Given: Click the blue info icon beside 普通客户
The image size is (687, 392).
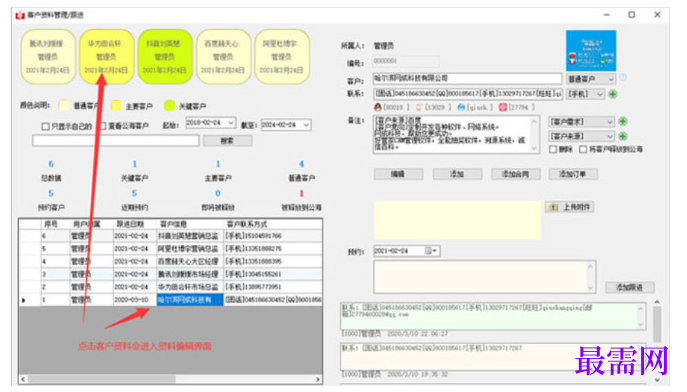Looking at the screenshot, I should 623,78.
